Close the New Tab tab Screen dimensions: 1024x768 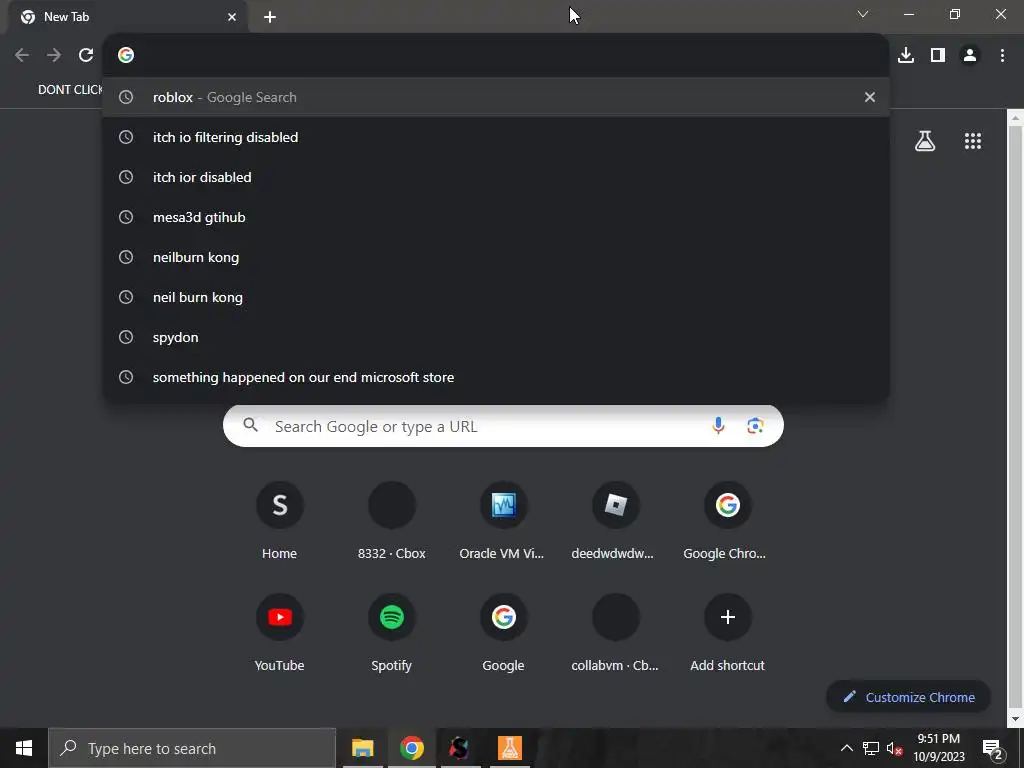click(x=232, y=17)
